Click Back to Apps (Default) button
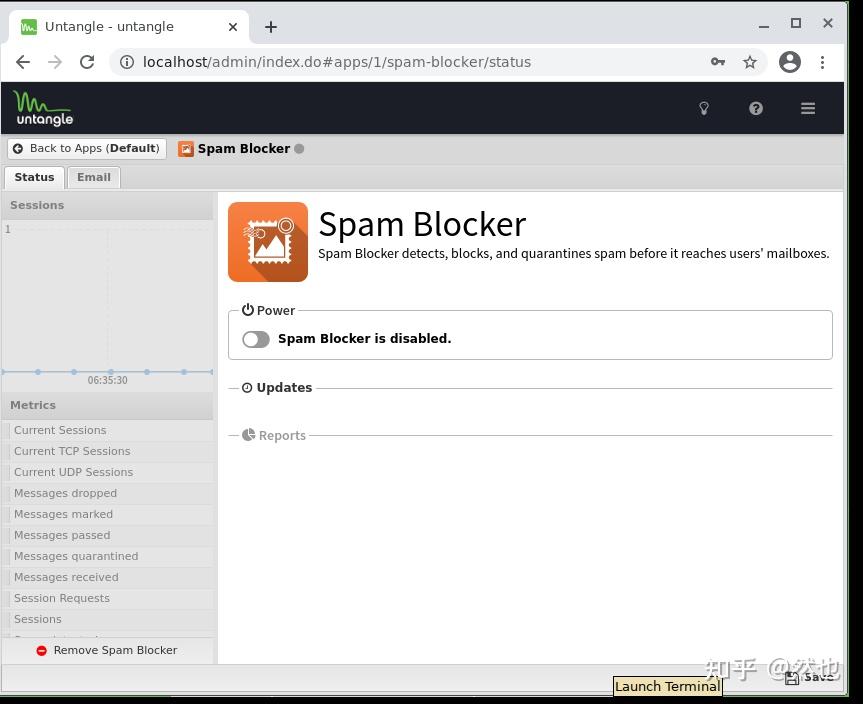863x704 pixels. click(87, 149)
